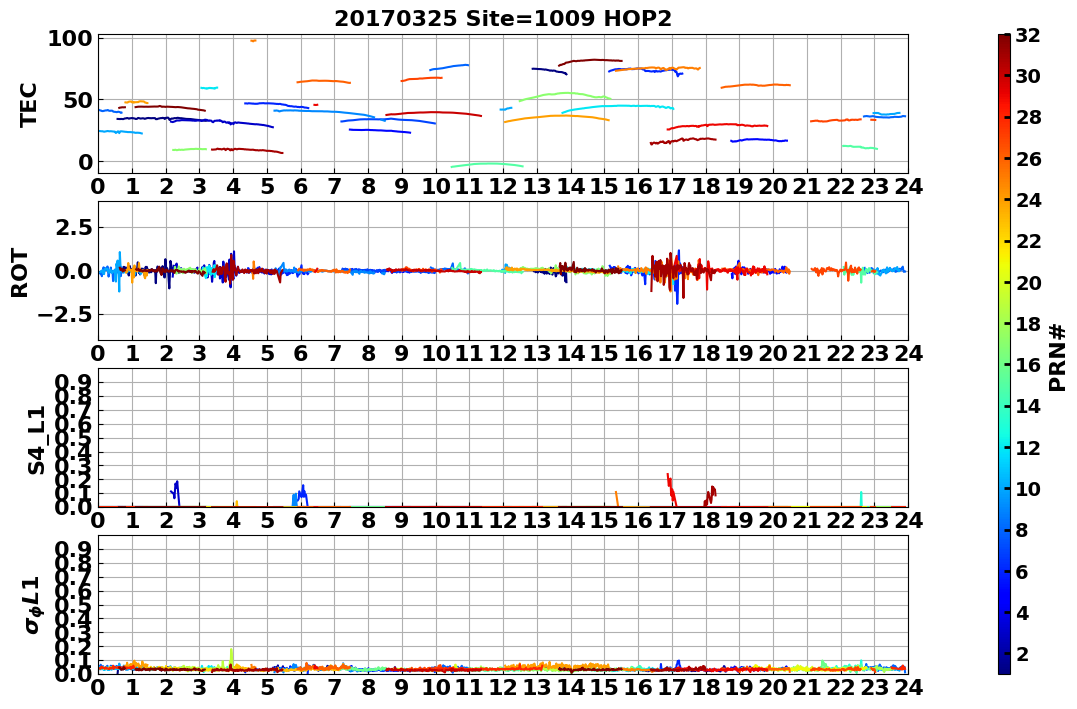Click hour 4 tick below σφL1 panel
Image resolution: width=1077 pixels, height=709 pixels.
pyautogui.click(x=234, y=687)
